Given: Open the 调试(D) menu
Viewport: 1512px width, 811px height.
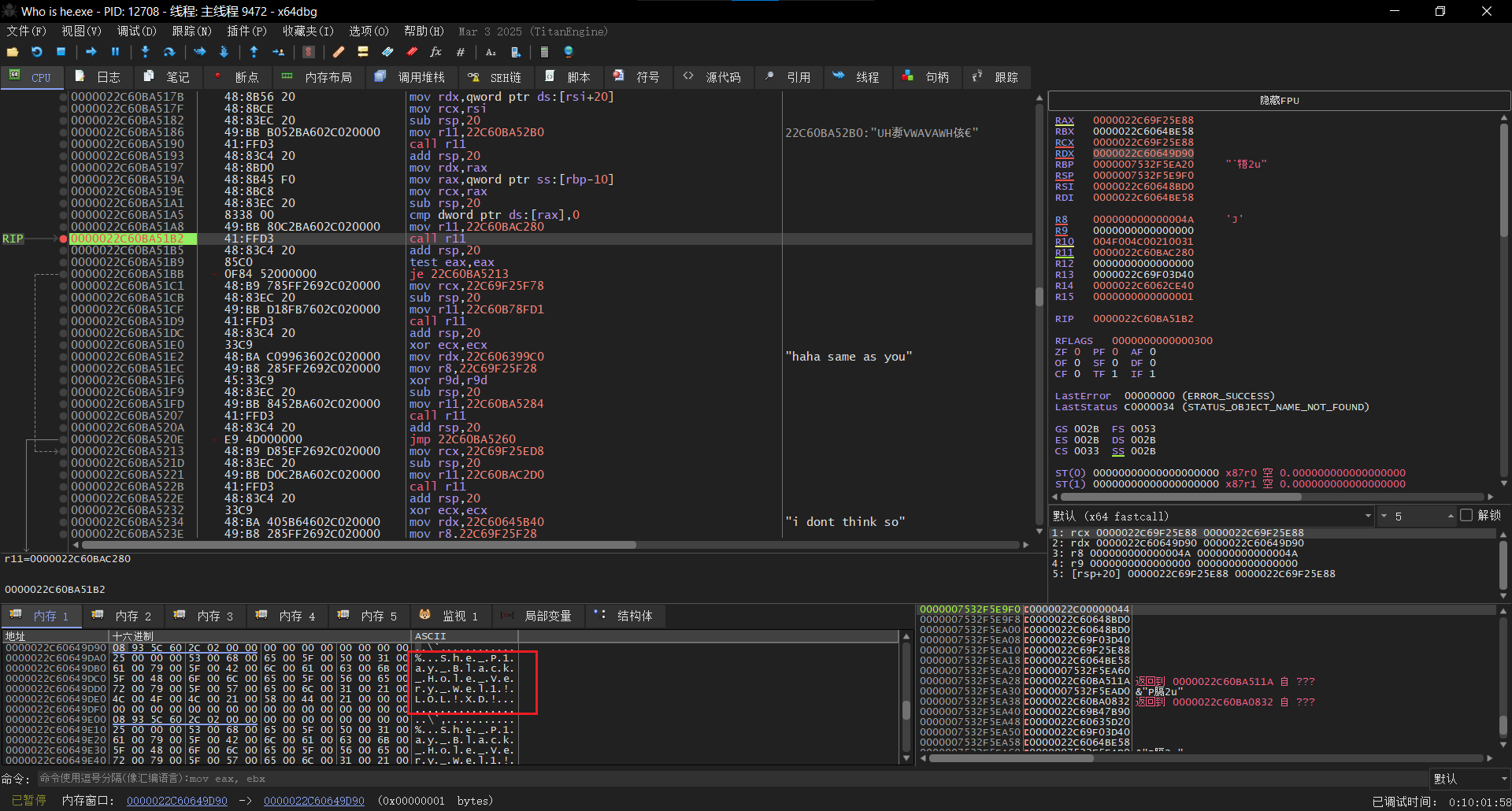Looking at the screenshot, I should [136, 31].
